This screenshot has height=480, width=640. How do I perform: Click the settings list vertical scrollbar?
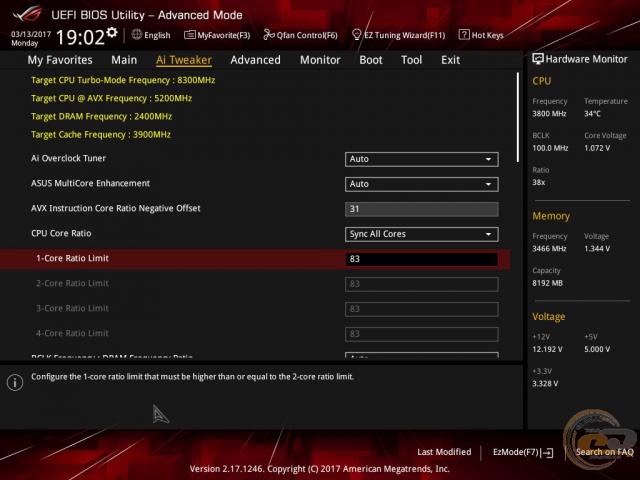point(518,118)
